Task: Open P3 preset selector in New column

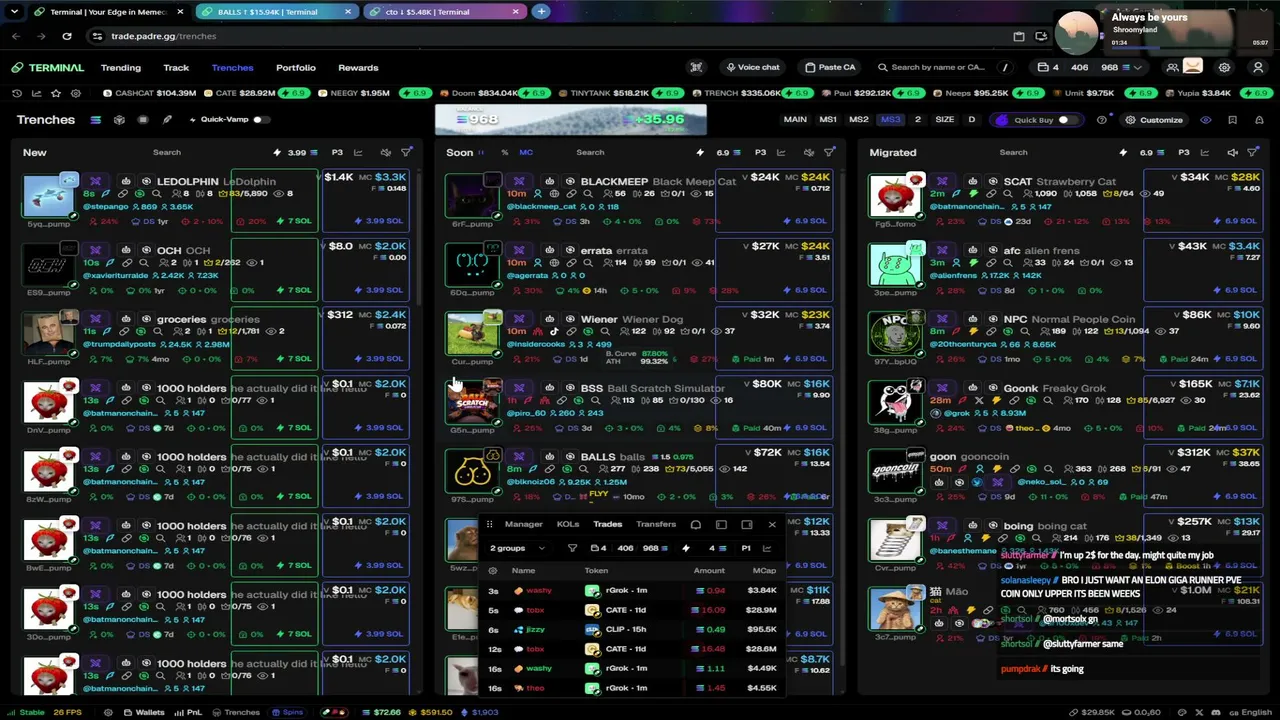Action: click(337, 153)
